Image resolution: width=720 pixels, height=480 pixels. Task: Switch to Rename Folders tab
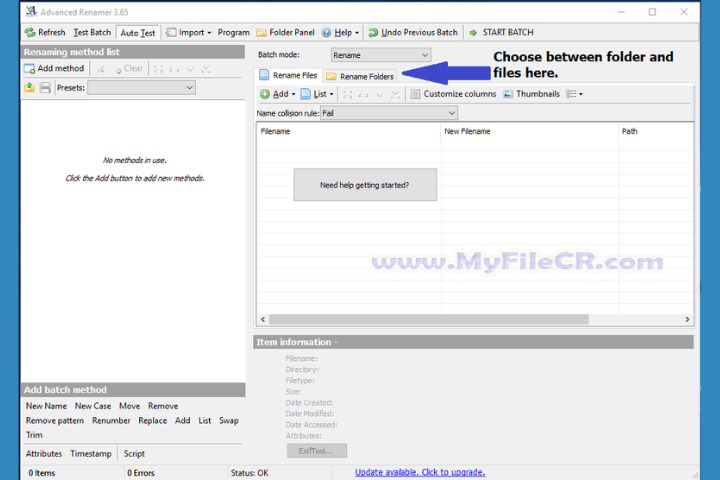click(360, 76)
